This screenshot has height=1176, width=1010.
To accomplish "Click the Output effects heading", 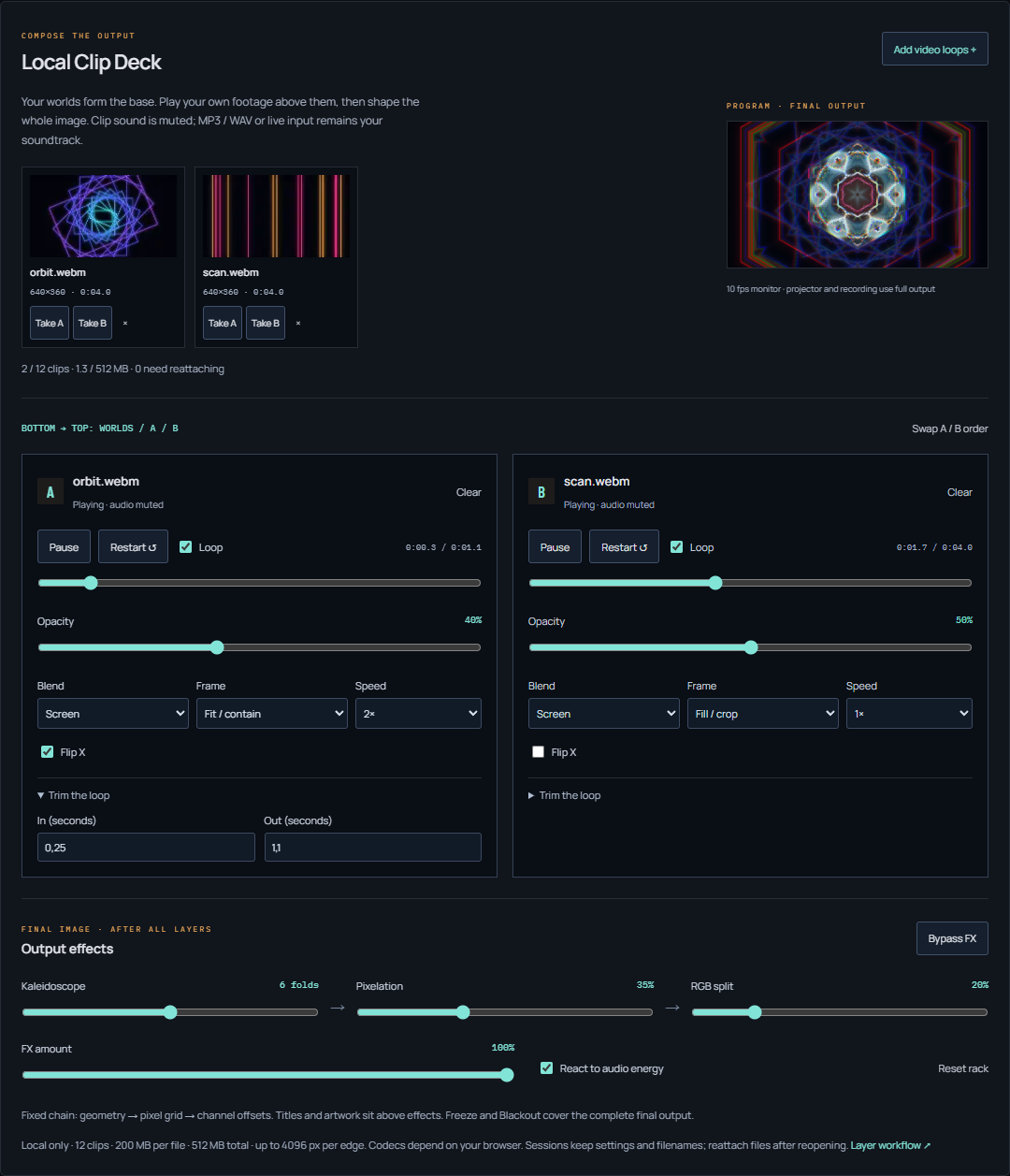I will pyautogui.click(x=67, y=949).
